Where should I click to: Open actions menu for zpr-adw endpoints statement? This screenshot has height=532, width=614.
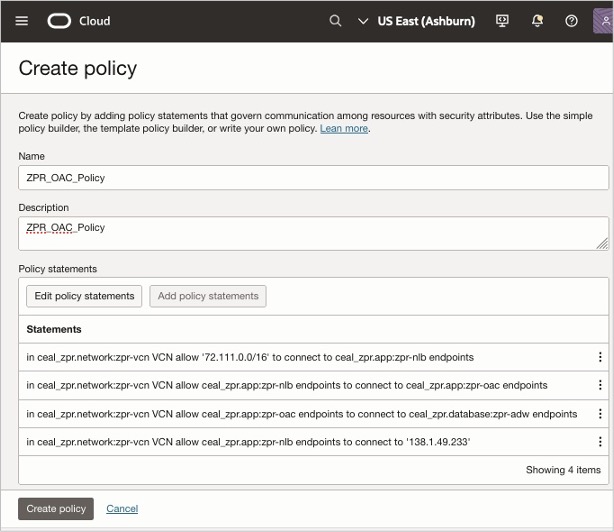(600, 414)
